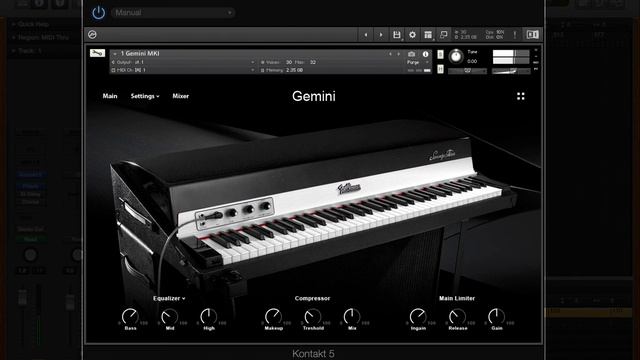Image resolution: width=640 pixels, height=360 pixels.
Task: Open the Kontakt save disk menu
Action: coord(397,35)
